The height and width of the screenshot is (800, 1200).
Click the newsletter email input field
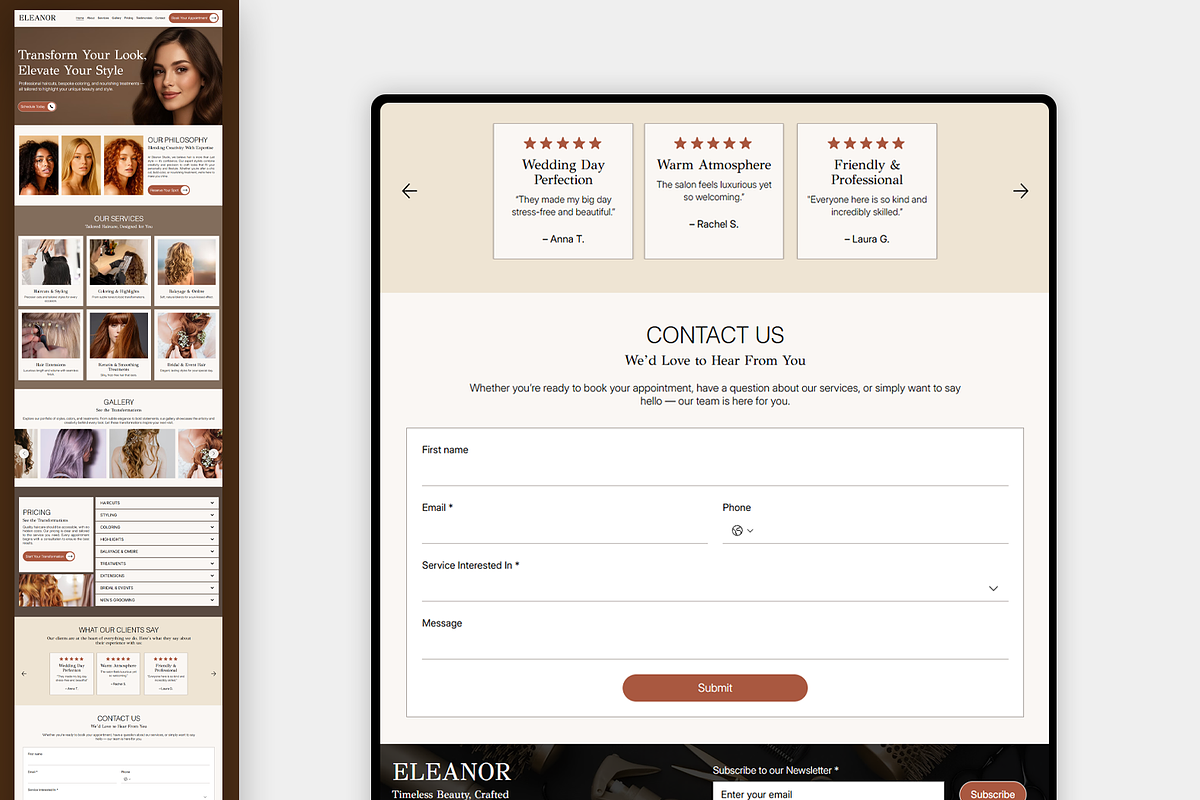828,793
